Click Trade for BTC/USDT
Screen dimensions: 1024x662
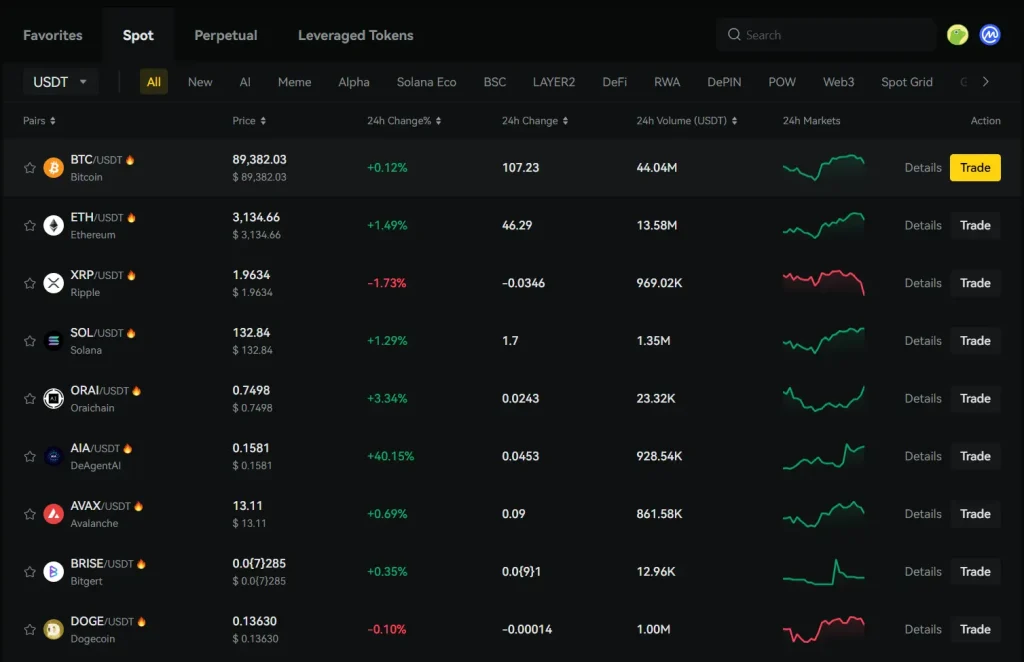[975, 167]
